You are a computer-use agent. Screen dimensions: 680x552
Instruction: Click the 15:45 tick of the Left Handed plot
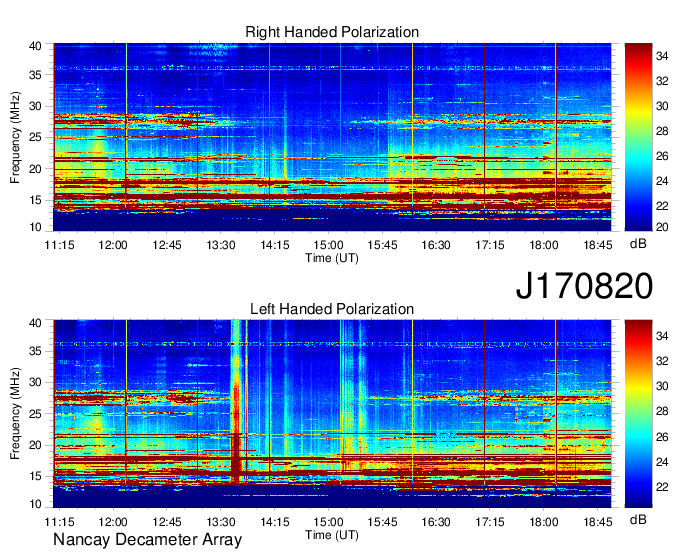click(382, 522)
